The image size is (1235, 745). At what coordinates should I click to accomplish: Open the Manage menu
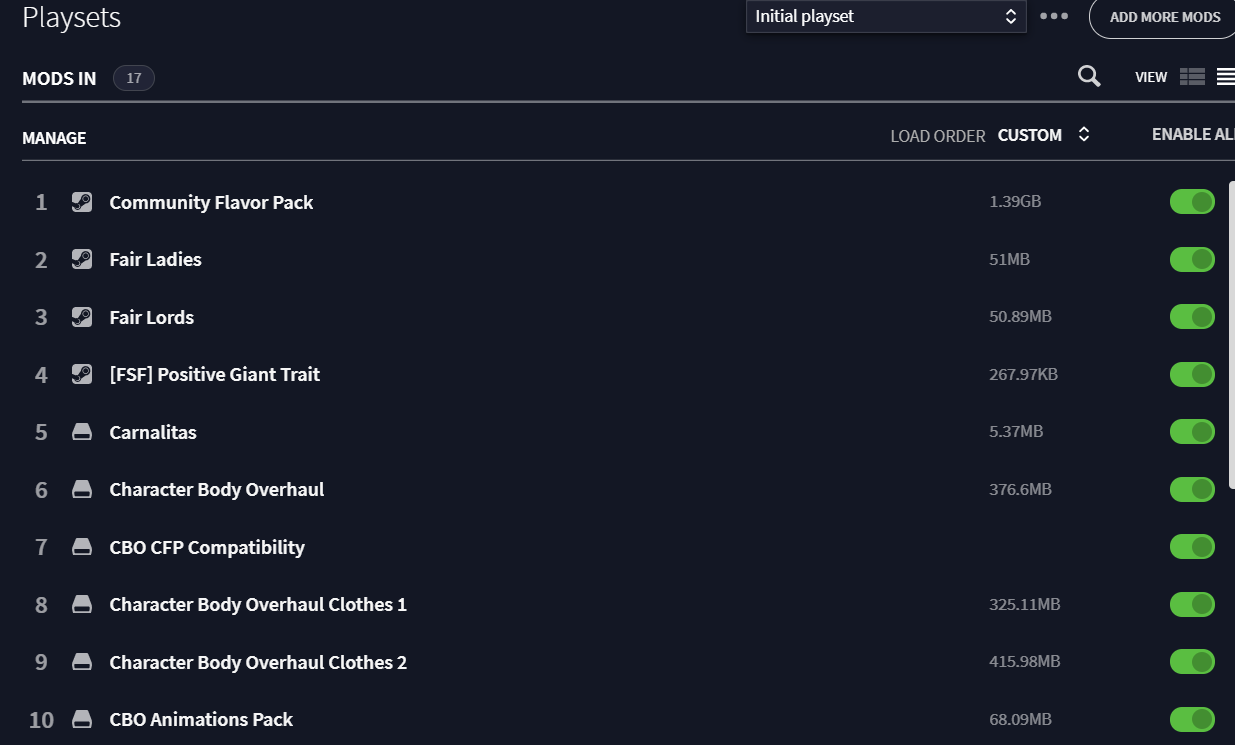54,138
